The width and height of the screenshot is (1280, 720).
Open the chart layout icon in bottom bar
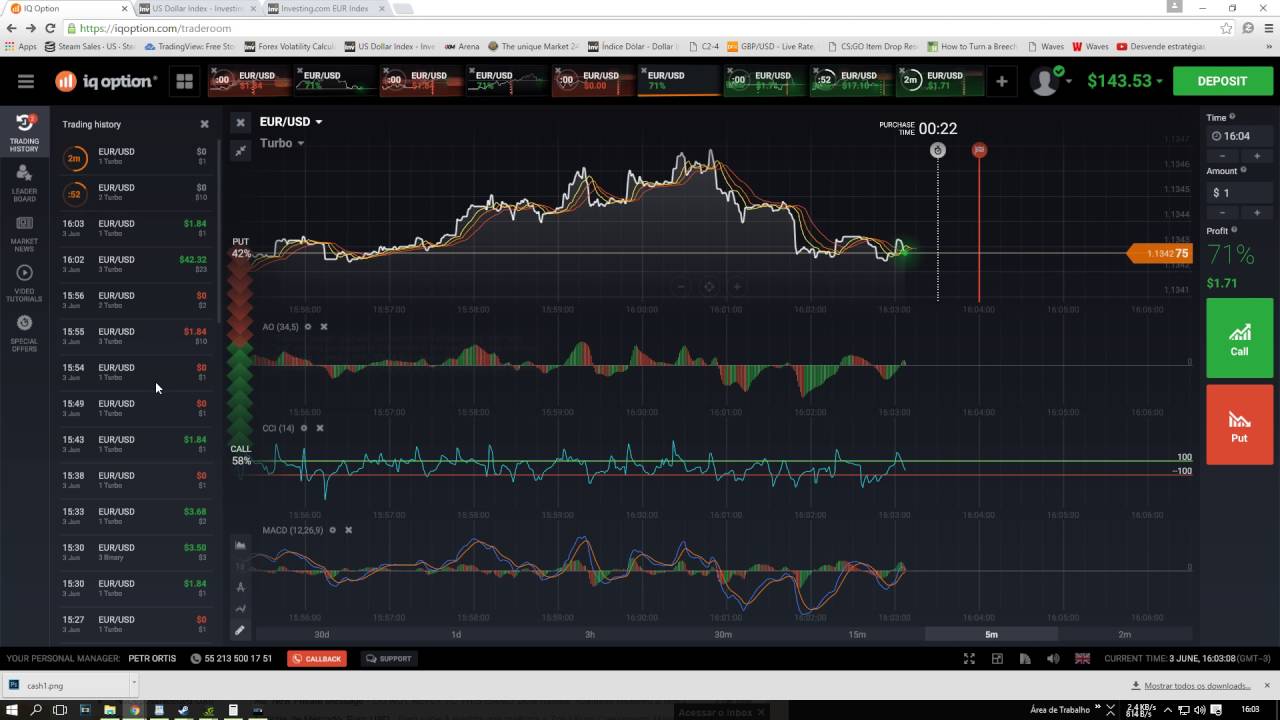tap(997, 658)
